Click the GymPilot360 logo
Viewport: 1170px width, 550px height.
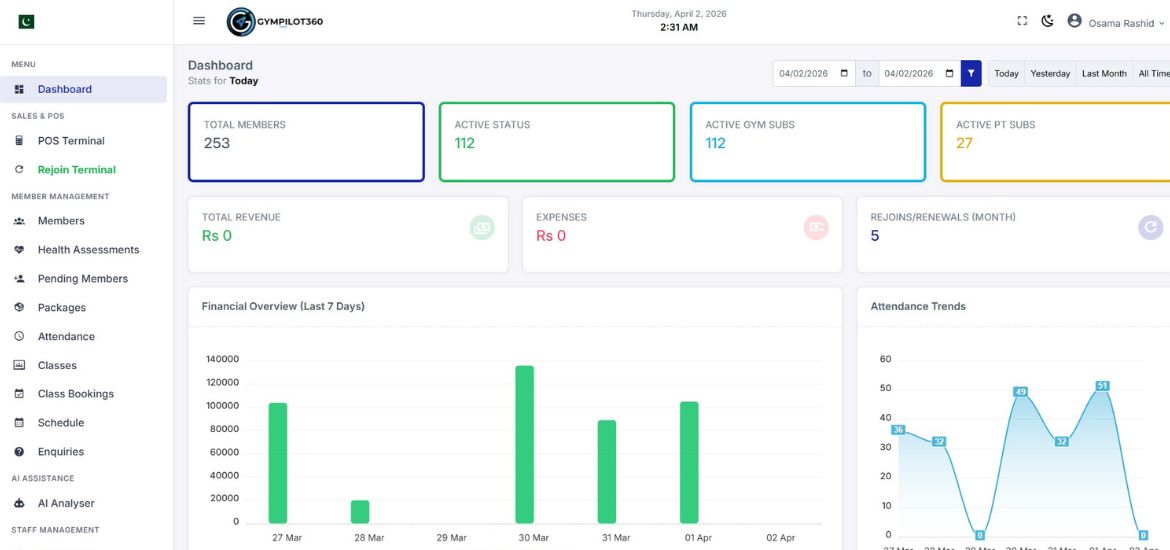tap(275, 22)
